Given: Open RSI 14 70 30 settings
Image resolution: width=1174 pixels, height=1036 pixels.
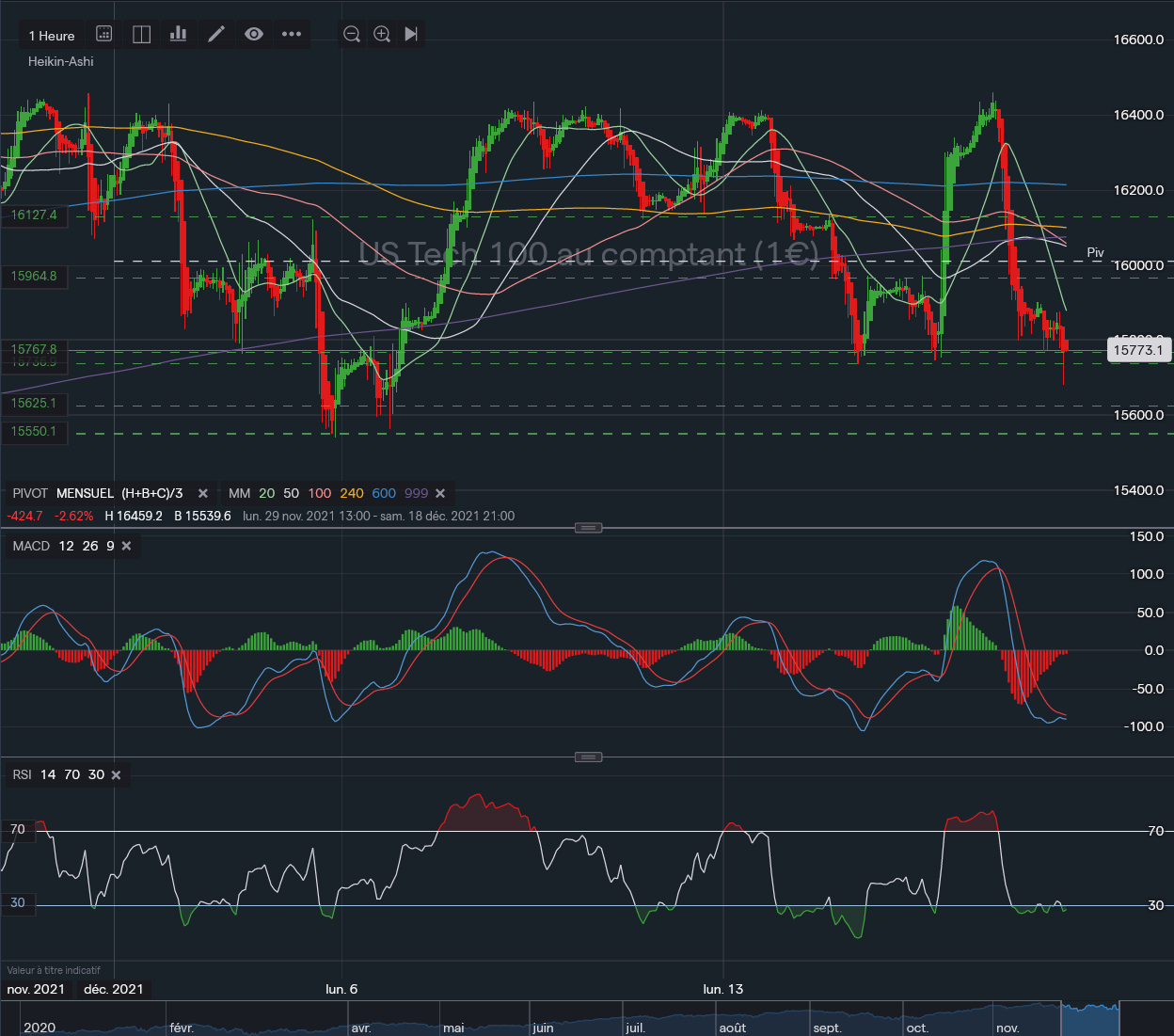Looking at the screenshot, I should click(58, 775).
